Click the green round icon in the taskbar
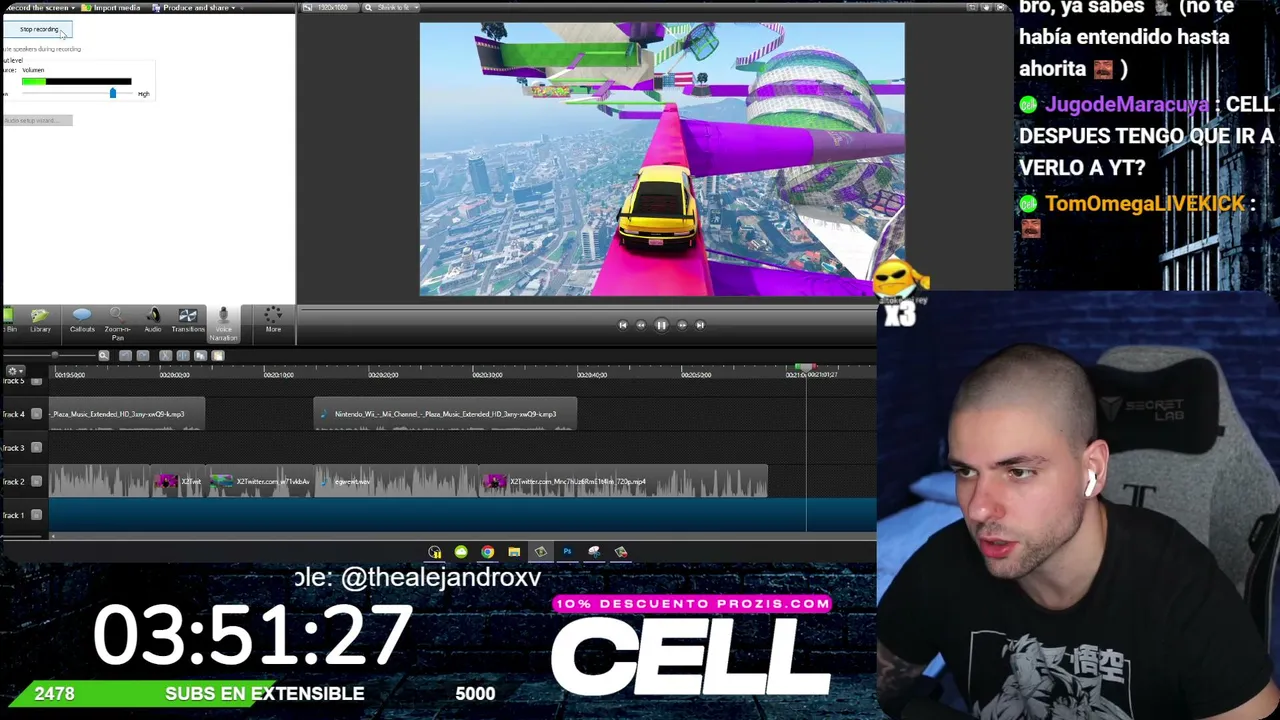This screenshot has width=1280, height=720. pyautogui.click(x=461, y=552)
